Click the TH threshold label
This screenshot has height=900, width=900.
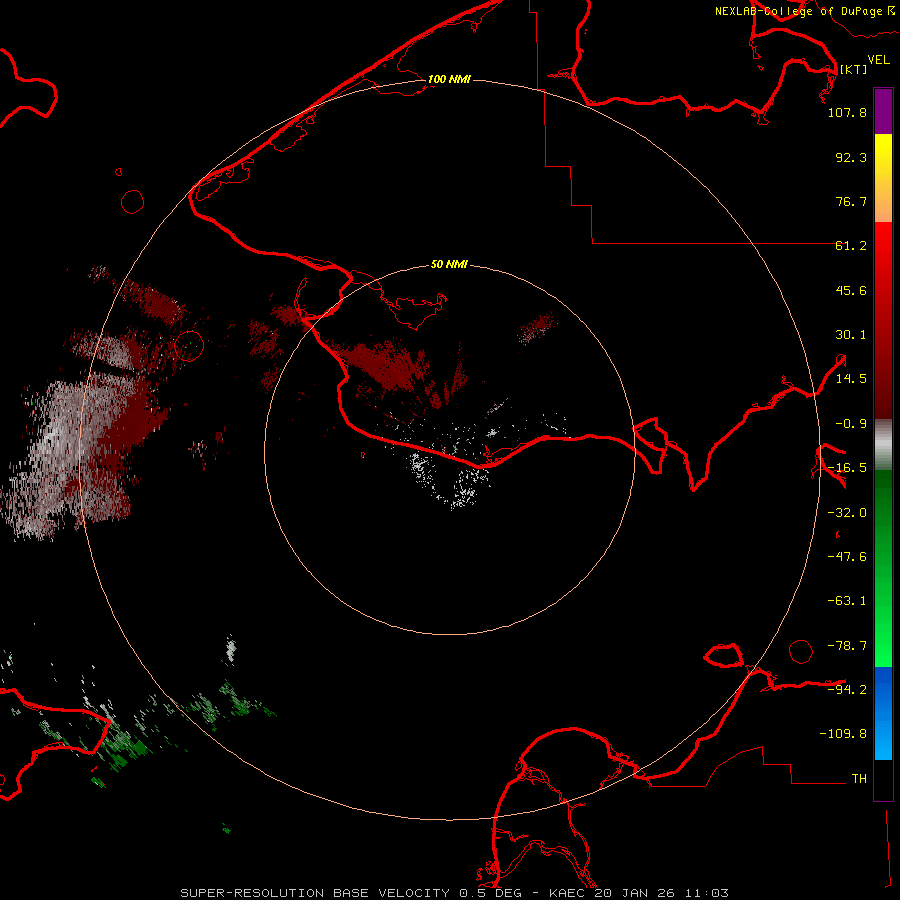pyautogui.click(x=859, y=778)
